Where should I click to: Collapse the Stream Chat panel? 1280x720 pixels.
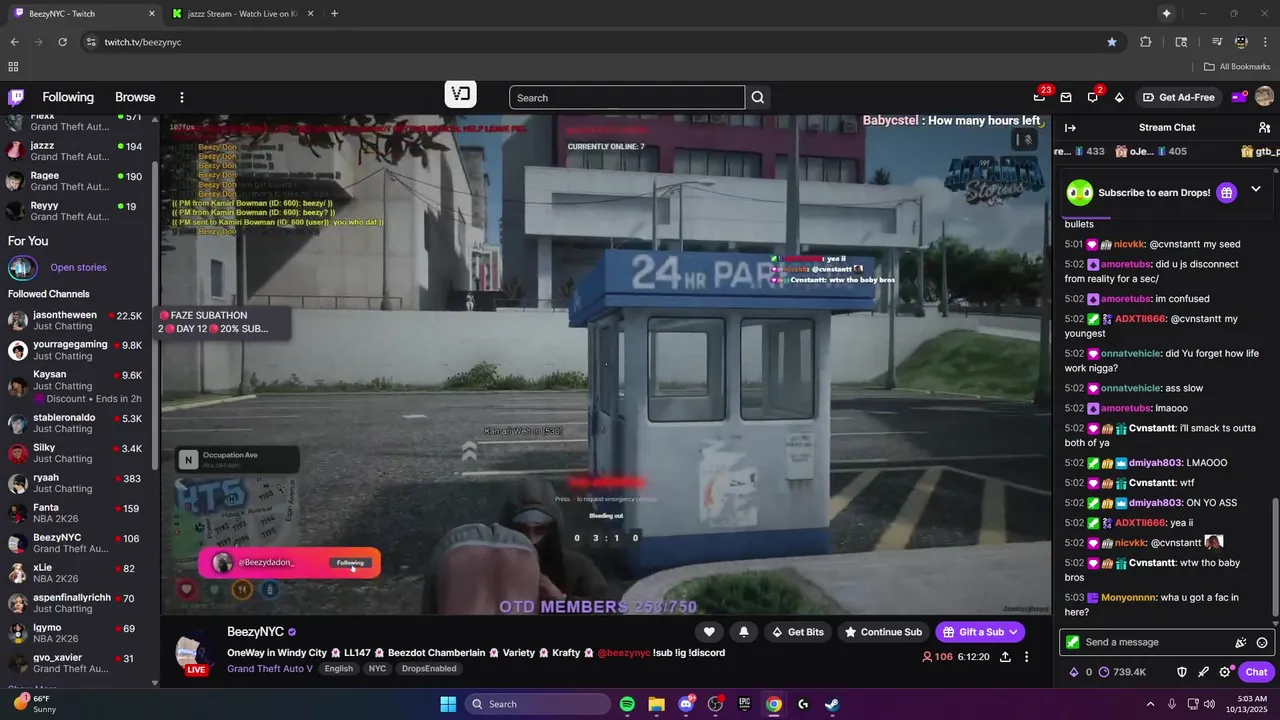pos(1070,127)
